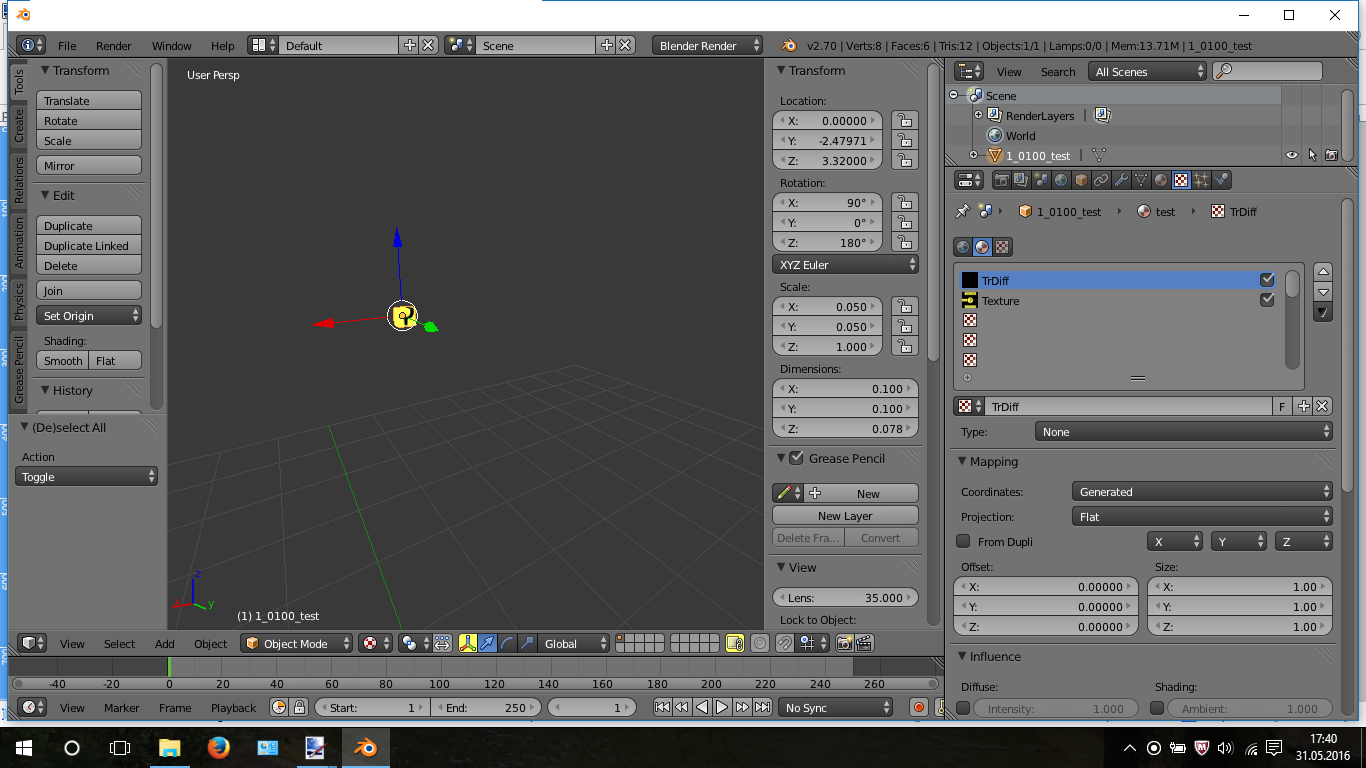Open the Constraints properties tab chain icon

point(1101,181)
